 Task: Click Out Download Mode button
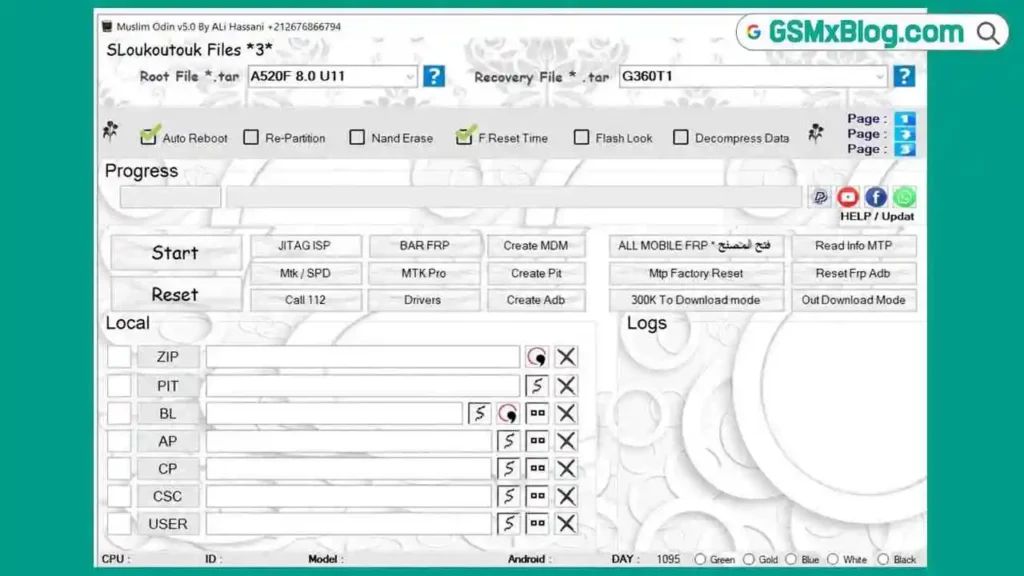click(853, 300)
